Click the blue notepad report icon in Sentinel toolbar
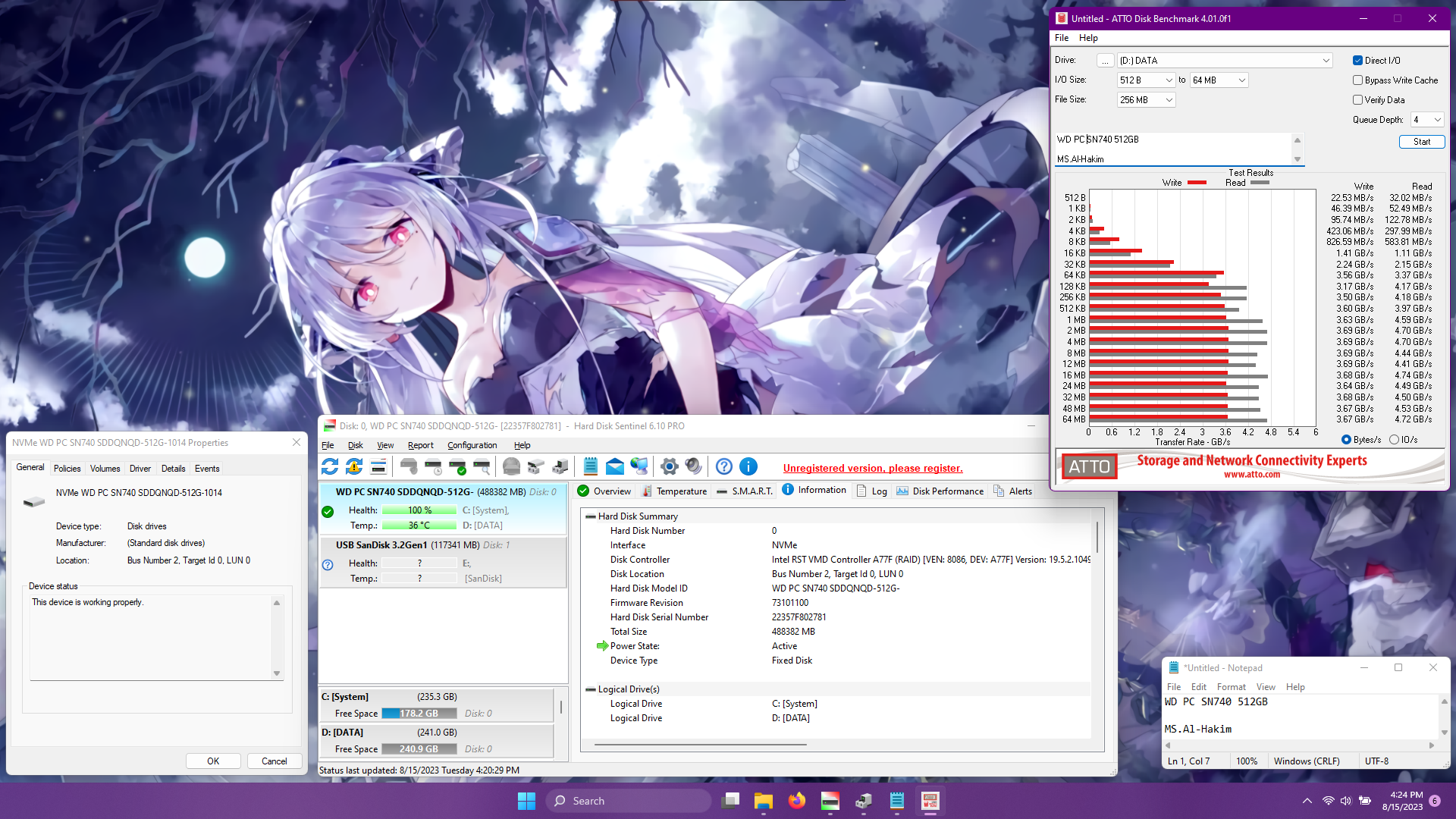 point(591,466)
